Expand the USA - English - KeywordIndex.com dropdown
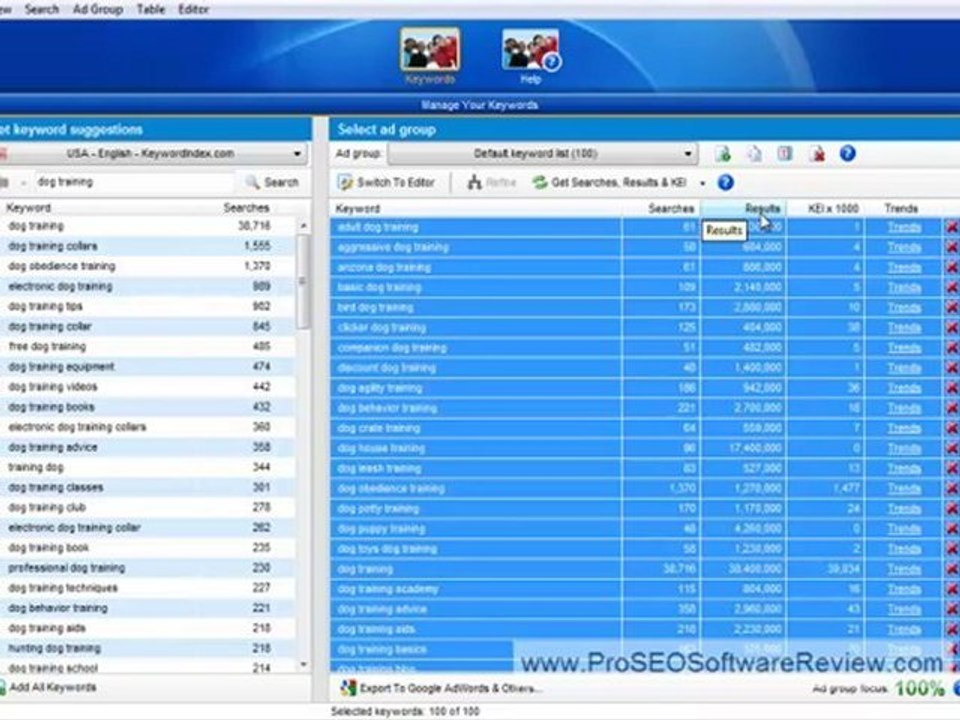Image resolution: width=960 pixels, height=720 pixels. pyautogui.click(x=297, y=154)
